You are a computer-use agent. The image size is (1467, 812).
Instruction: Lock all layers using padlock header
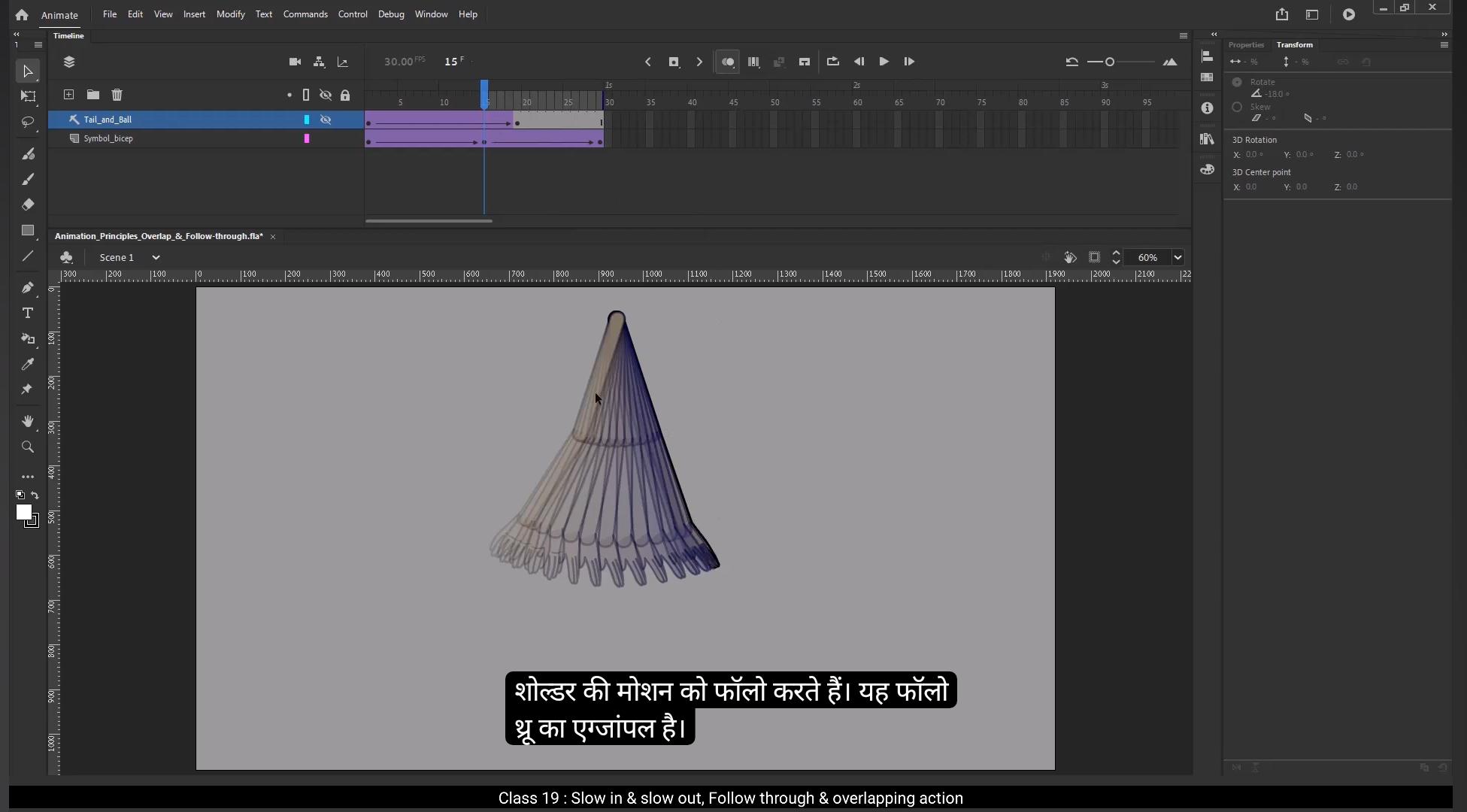tap(345, 95)
